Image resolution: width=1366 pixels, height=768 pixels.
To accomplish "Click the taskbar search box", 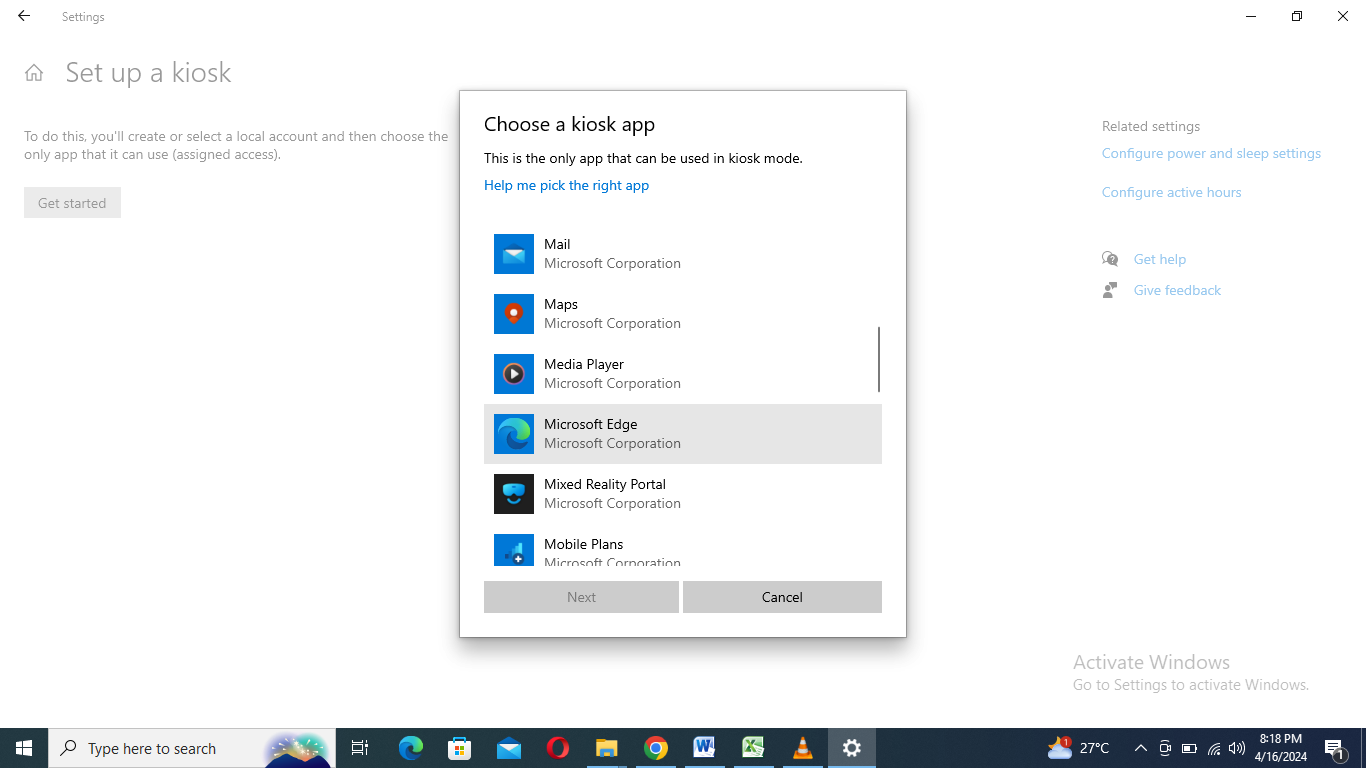I will (x=160, y=747).
